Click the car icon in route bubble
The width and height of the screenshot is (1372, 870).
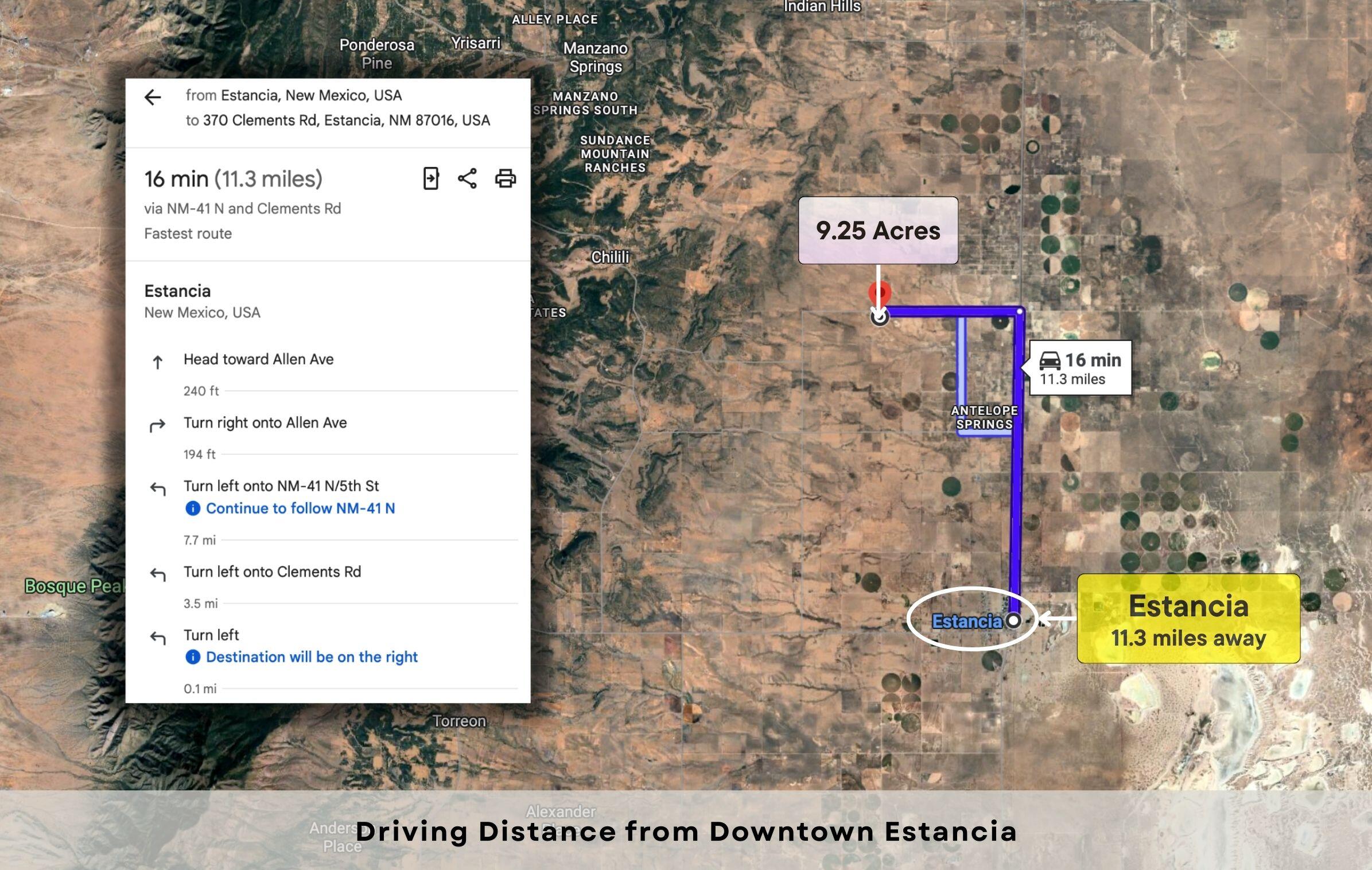1050,360
